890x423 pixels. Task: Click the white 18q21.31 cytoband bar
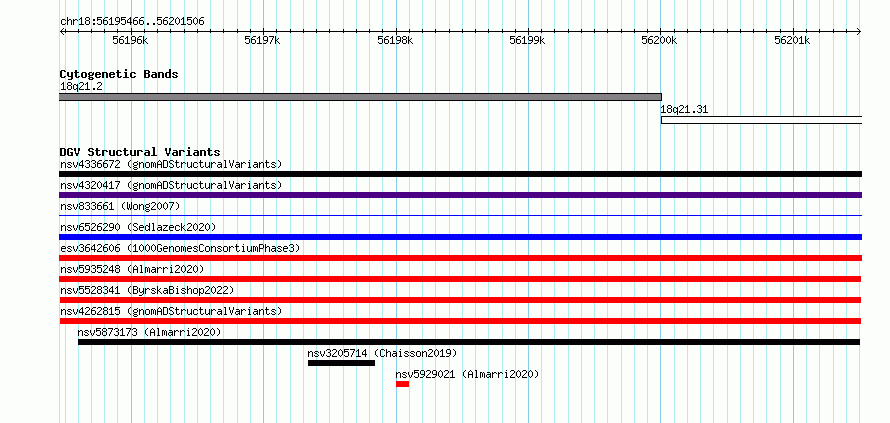(x=762, y=120)
